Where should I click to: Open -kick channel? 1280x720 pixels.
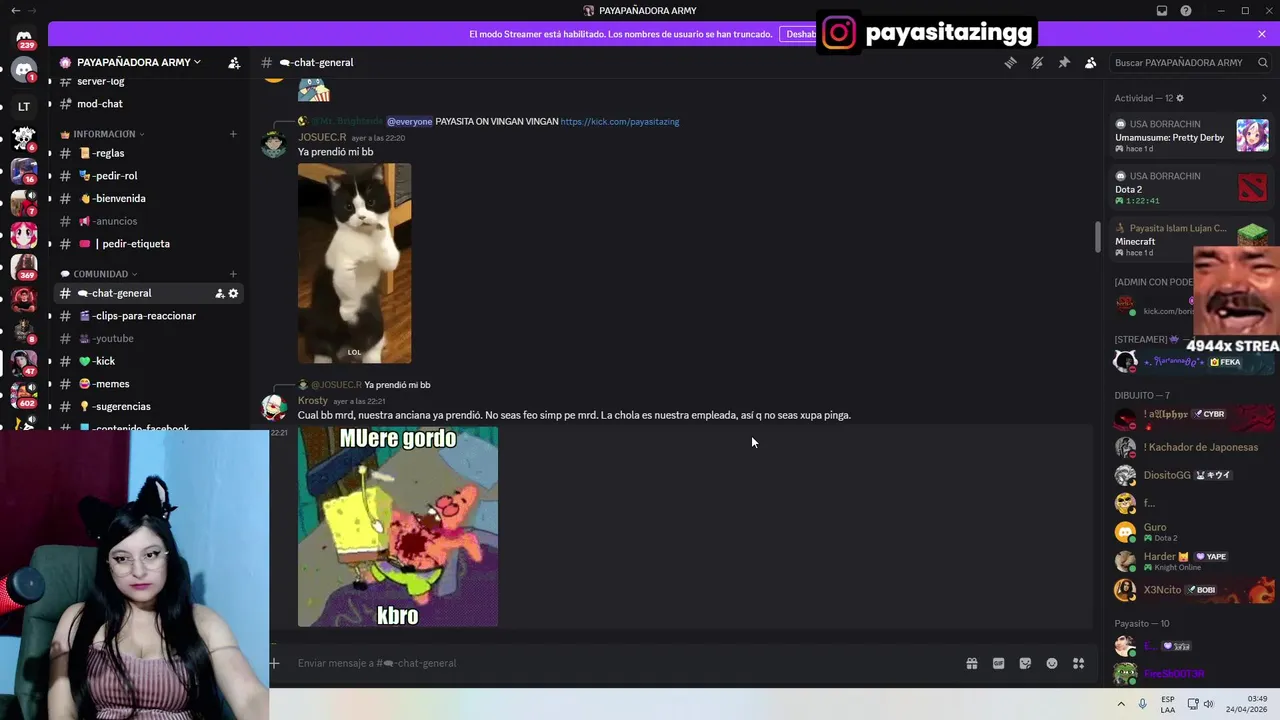pyautogui.click(x=147, y=361)
